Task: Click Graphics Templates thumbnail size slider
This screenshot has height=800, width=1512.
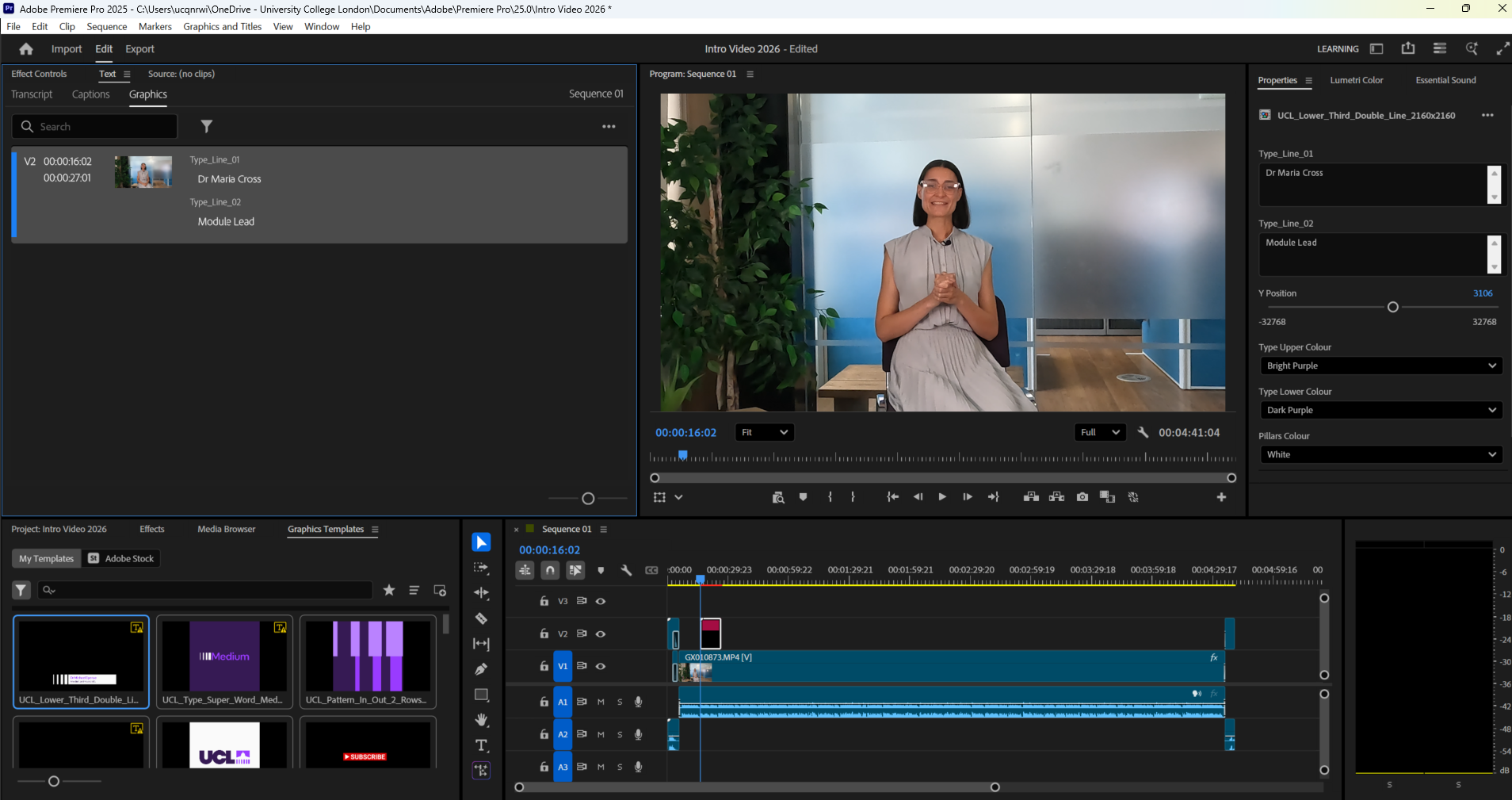Action: click(x=54, y=781)
